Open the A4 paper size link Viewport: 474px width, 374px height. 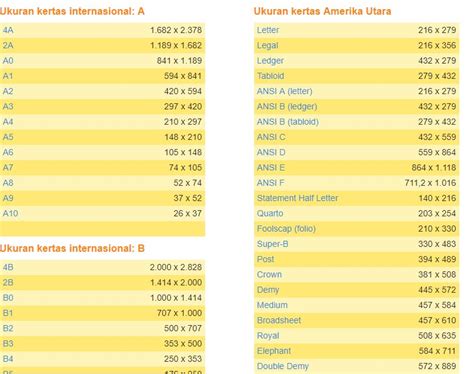coord(8,122)
